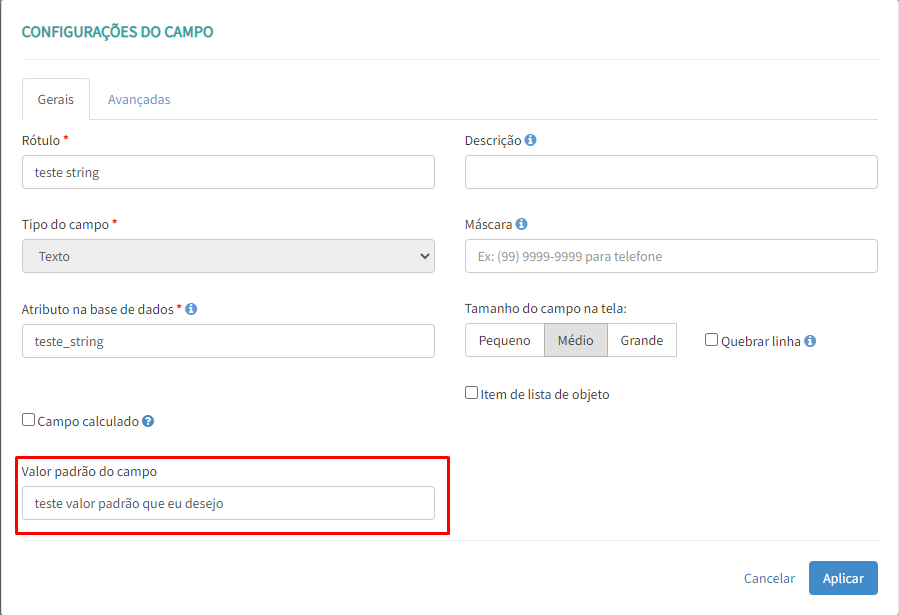Click the Cancelar link

(x=769, y=578)
